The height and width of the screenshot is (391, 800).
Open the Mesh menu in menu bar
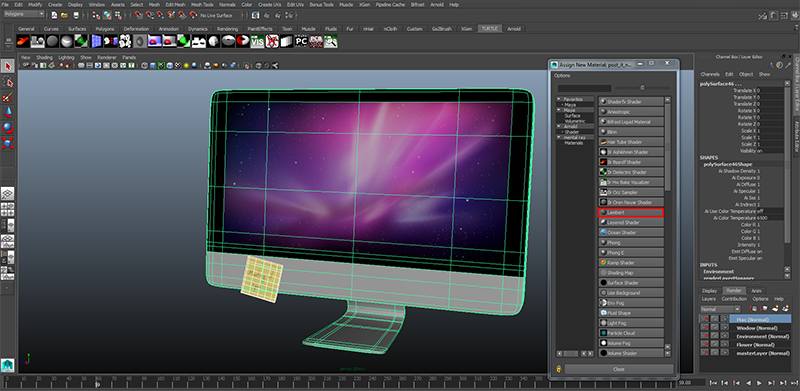tap(154, 4)
